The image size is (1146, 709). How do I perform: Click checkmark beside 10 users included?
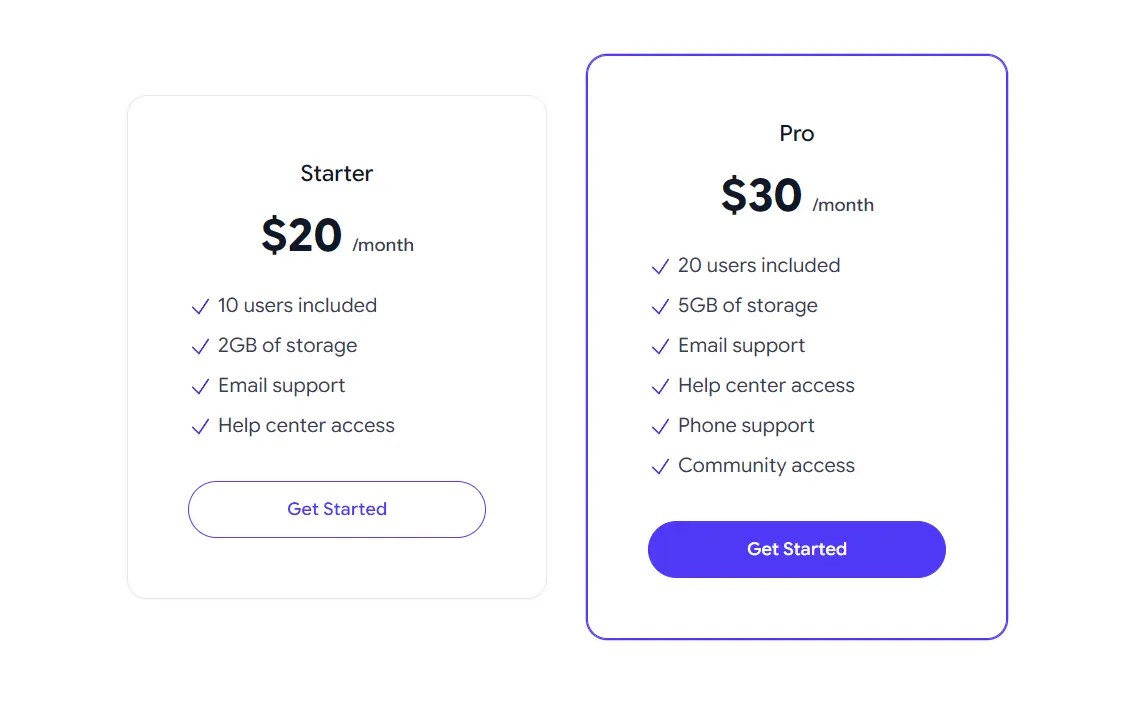(x=200, y=306)
